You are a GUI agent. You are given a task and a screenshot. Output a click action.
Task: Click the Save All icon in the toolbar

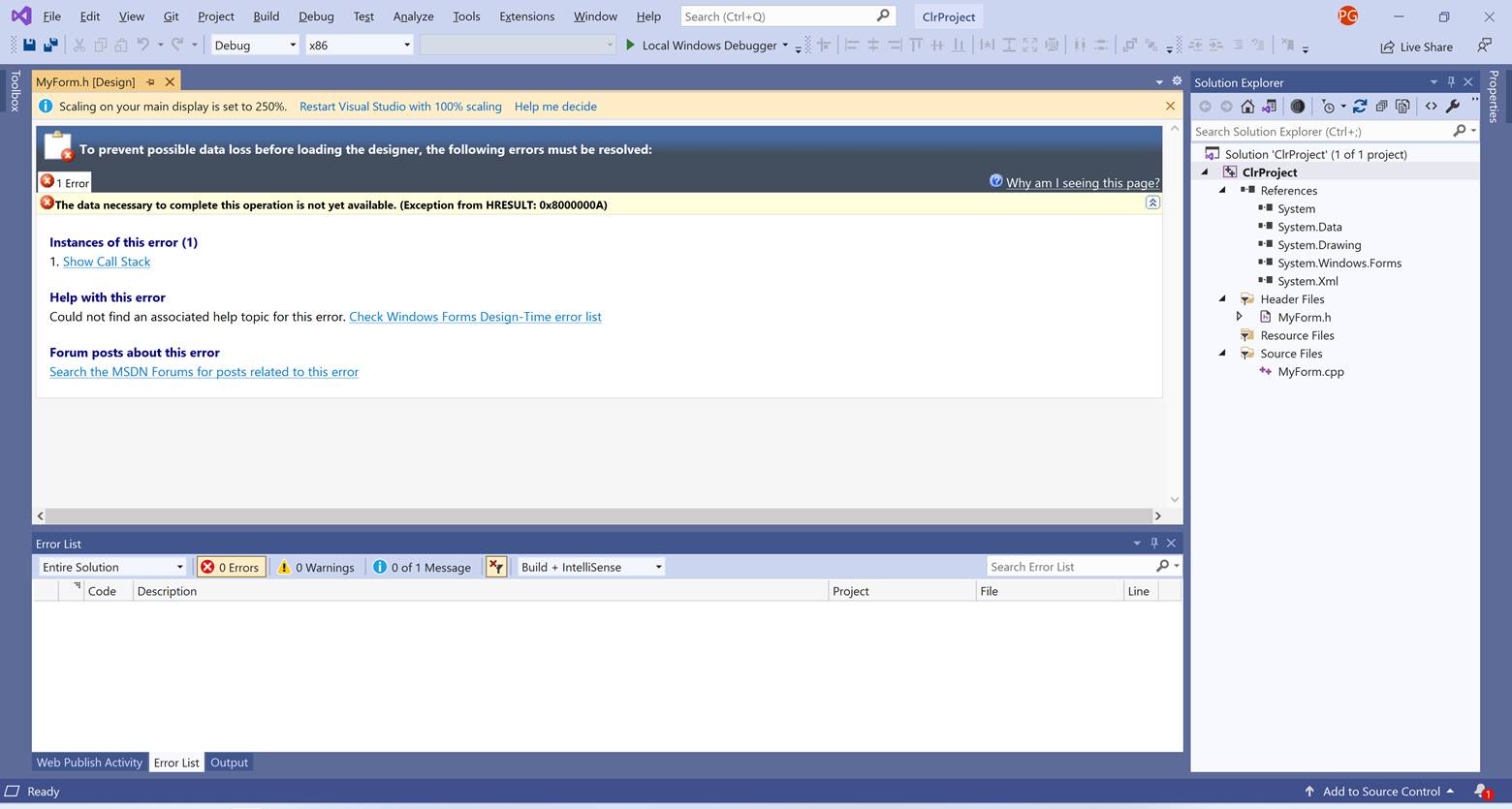click(x=49, y=45)
